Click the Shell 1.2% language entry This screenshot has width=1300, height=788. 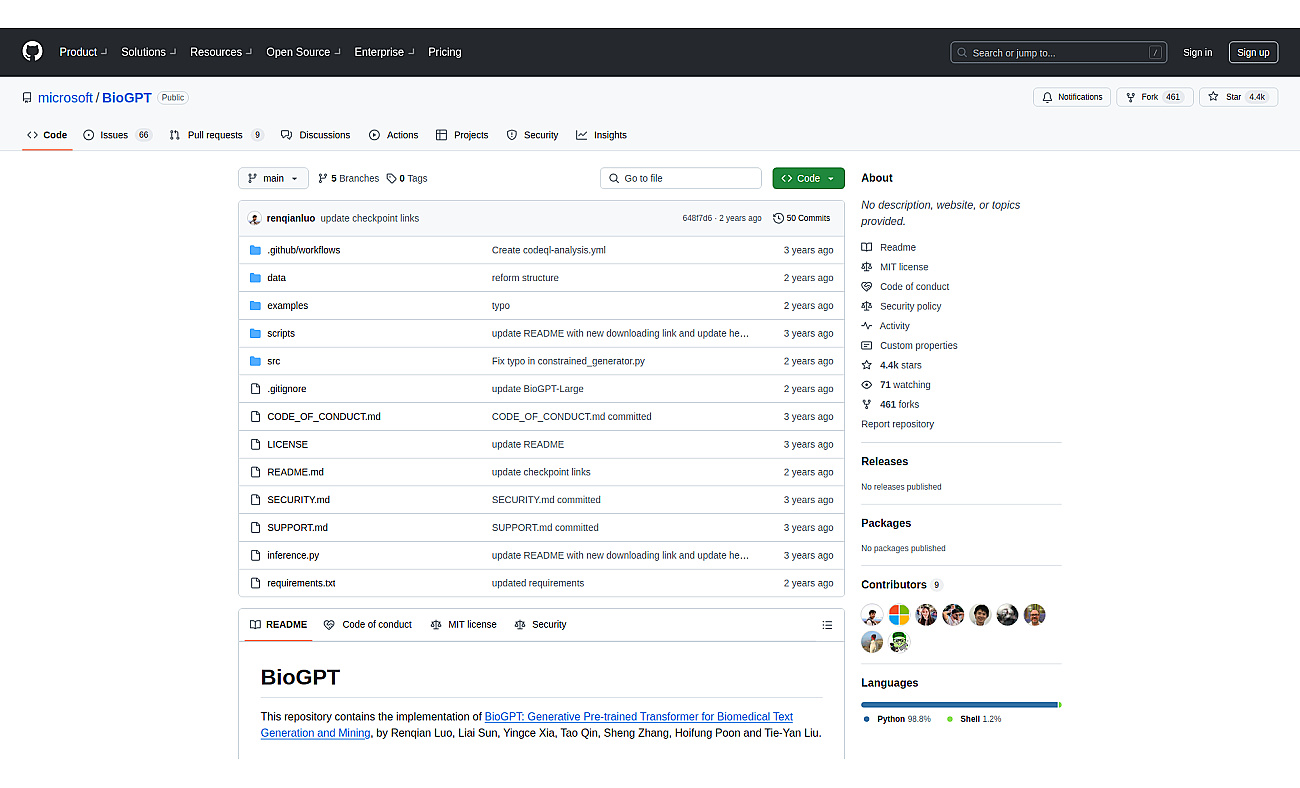(x=974, y=719)
